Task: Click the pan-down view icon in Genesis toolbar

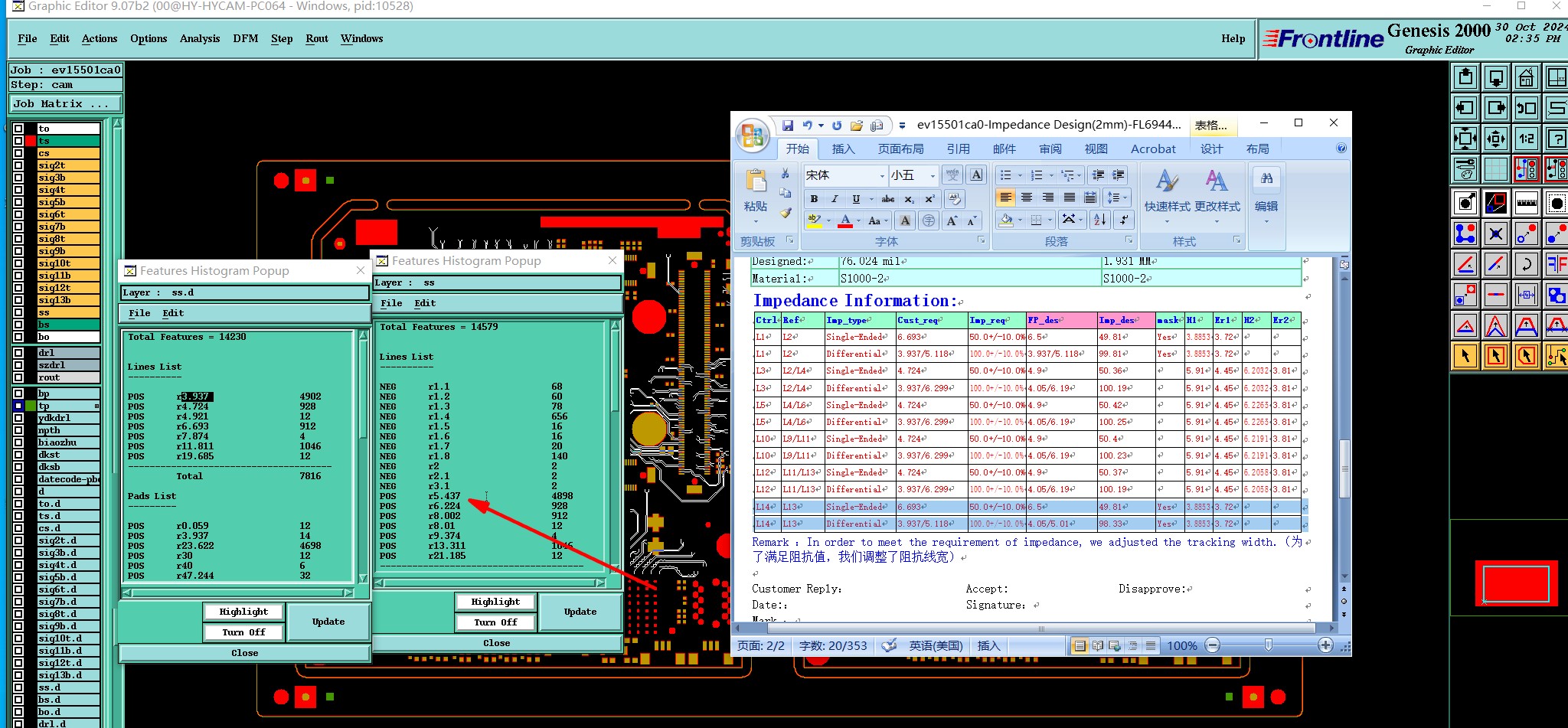Action: pos(1496,77)
